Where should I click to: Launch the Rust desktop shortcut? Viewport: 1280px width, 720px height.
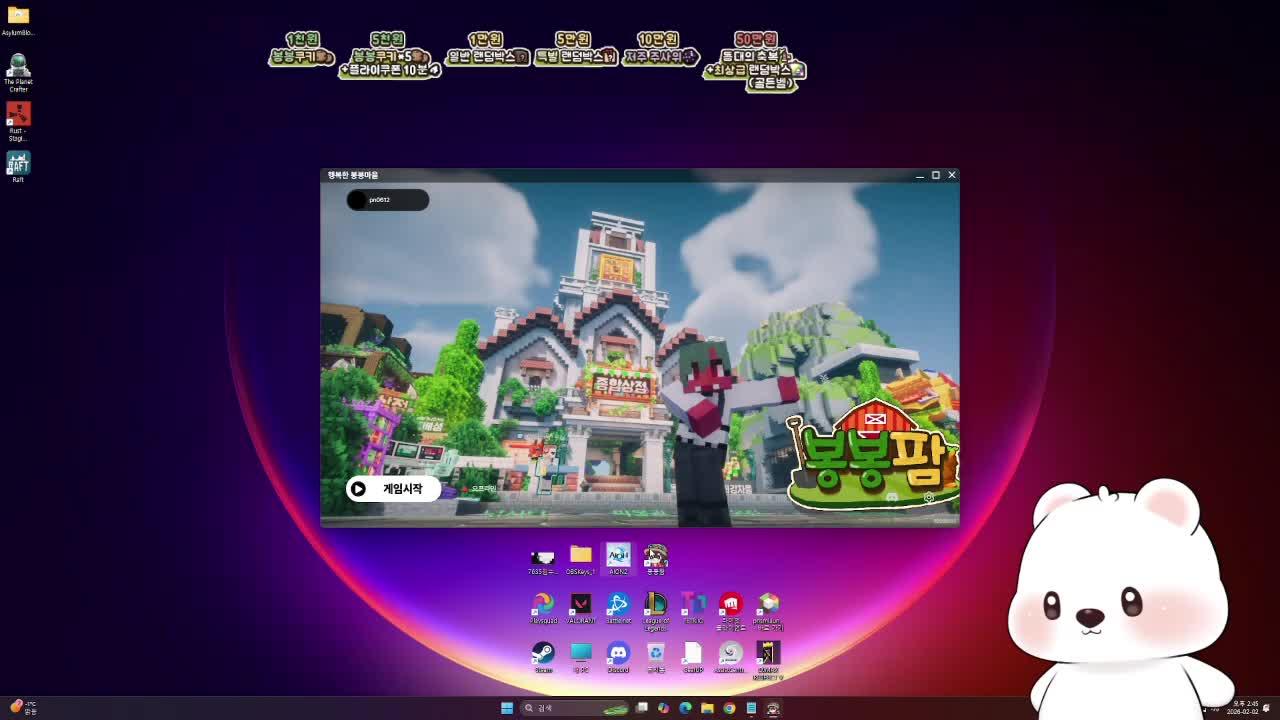tap(18, 122)
